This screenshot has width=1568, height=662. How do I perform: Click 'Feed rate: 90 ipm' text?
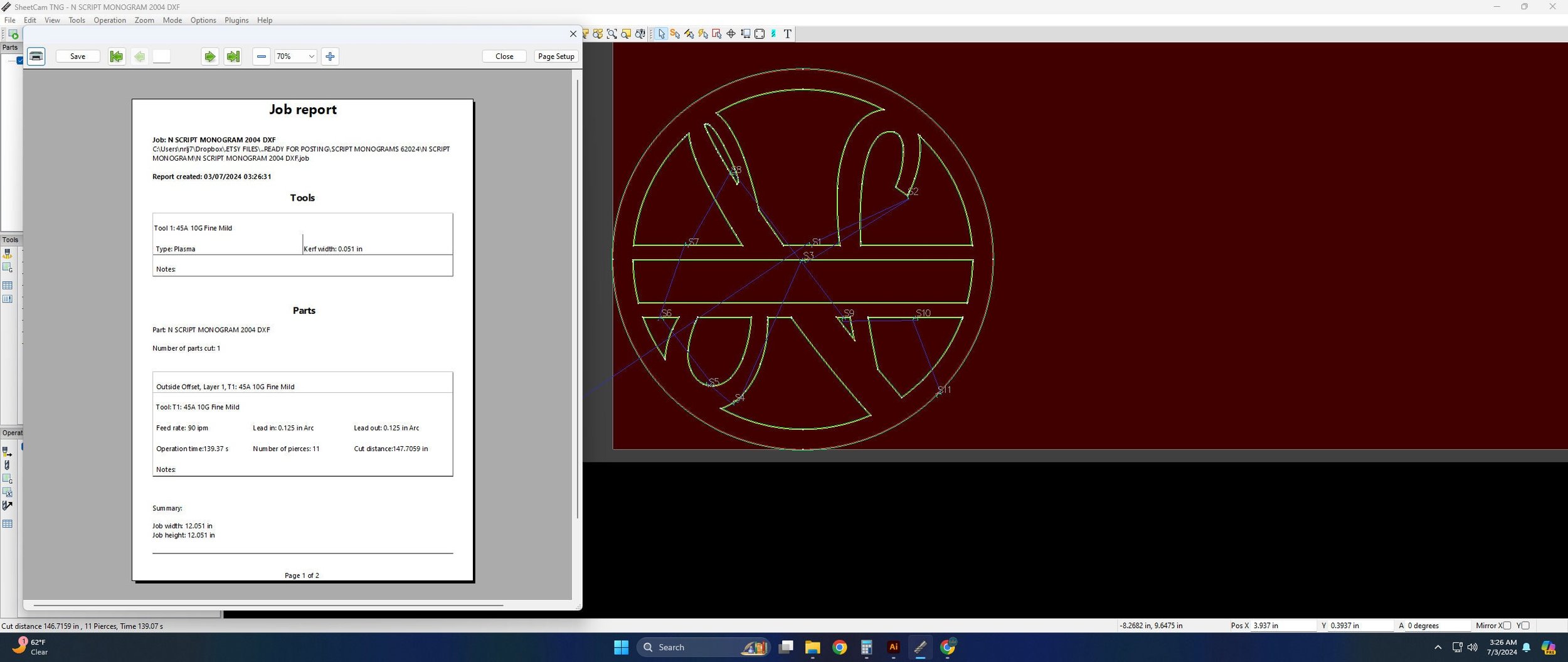(182, 428)
